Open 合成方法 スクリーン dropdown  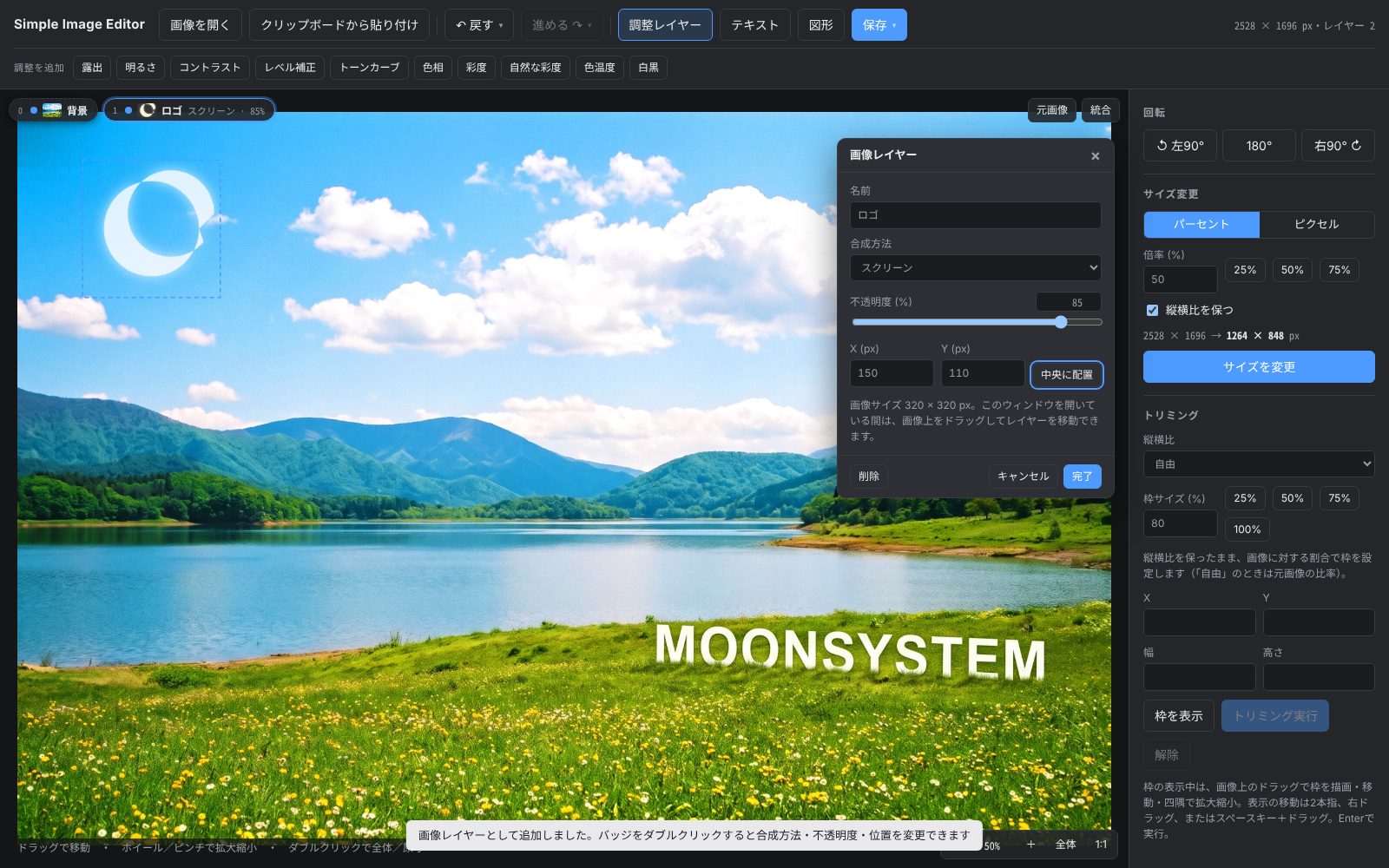point(976,268)
